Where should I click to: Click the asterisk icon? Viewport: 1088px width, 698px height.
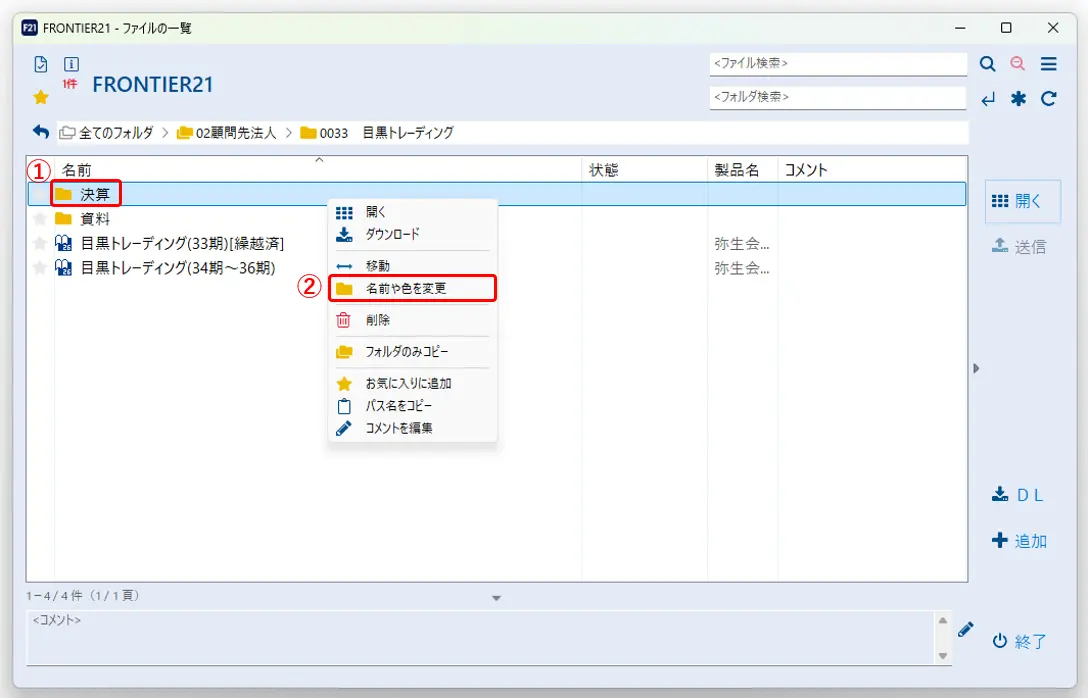click(1018, 99)
